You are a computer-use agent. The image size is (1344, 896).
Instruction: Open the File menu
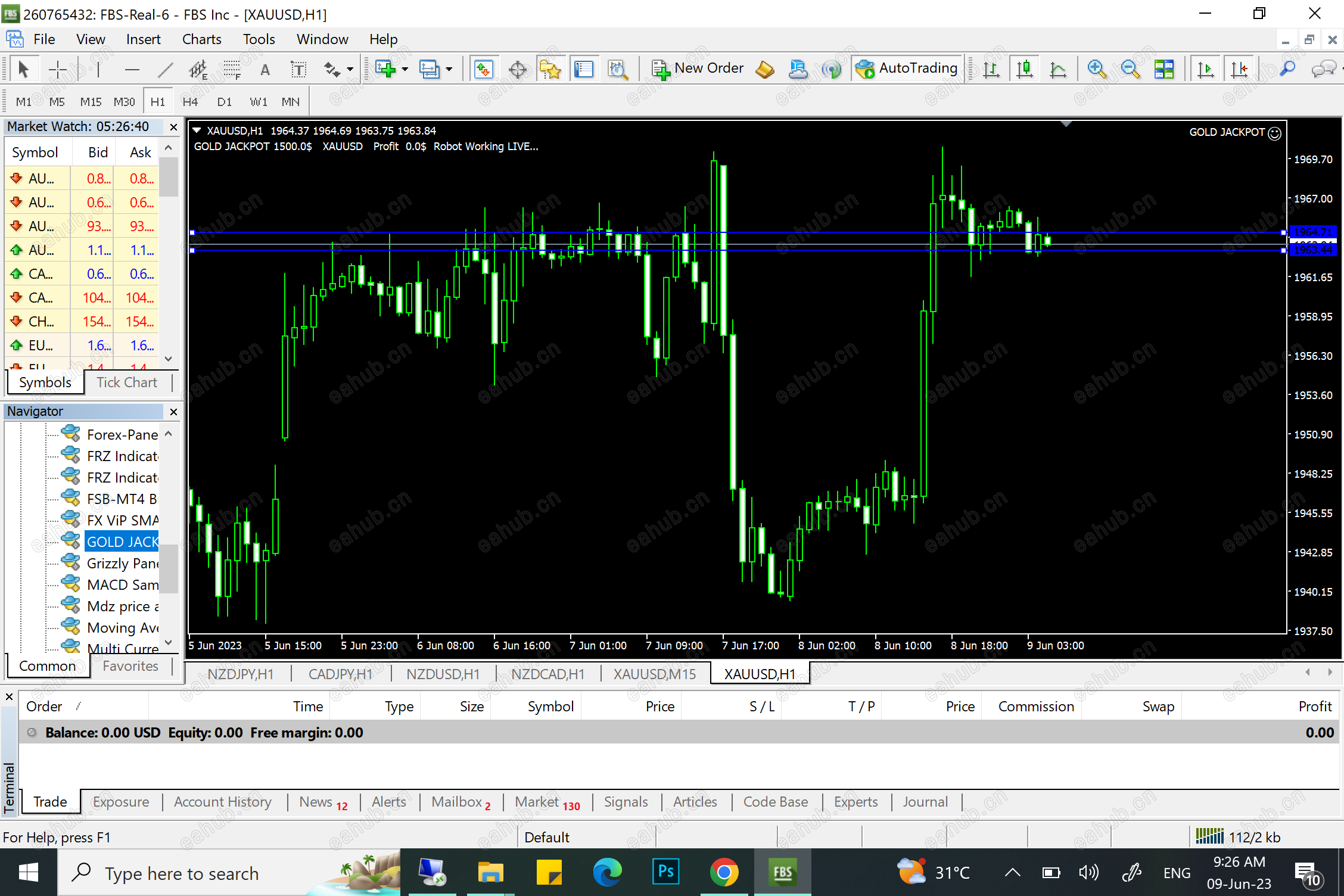coord(44,39)
